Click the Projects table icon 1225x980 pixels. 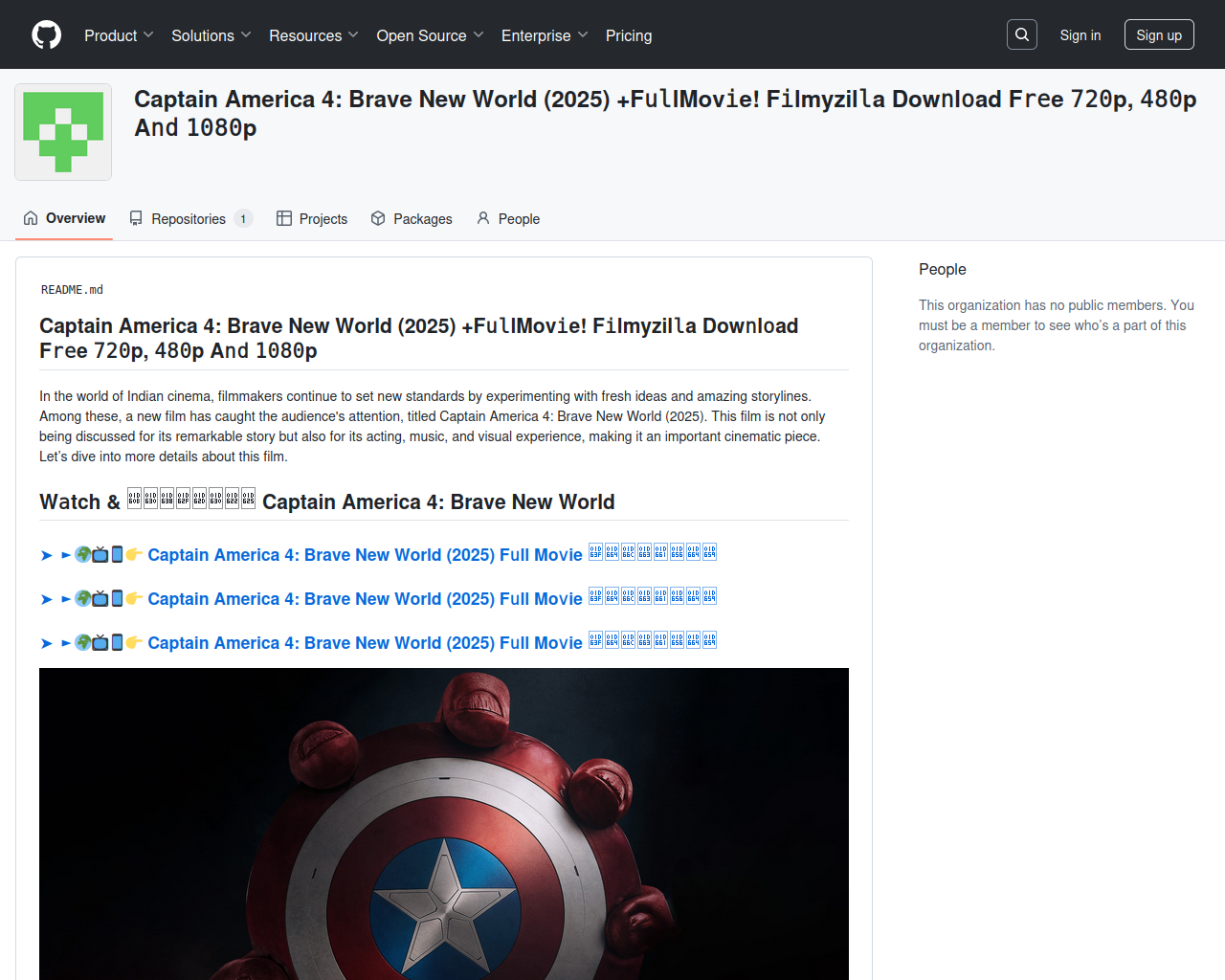coord(284,218)
